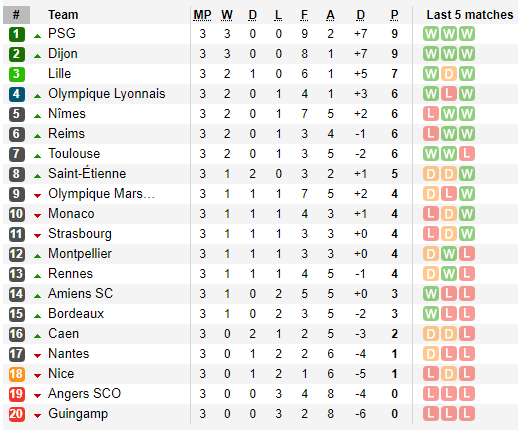Click the # rank column header

(x=16, y=15)
